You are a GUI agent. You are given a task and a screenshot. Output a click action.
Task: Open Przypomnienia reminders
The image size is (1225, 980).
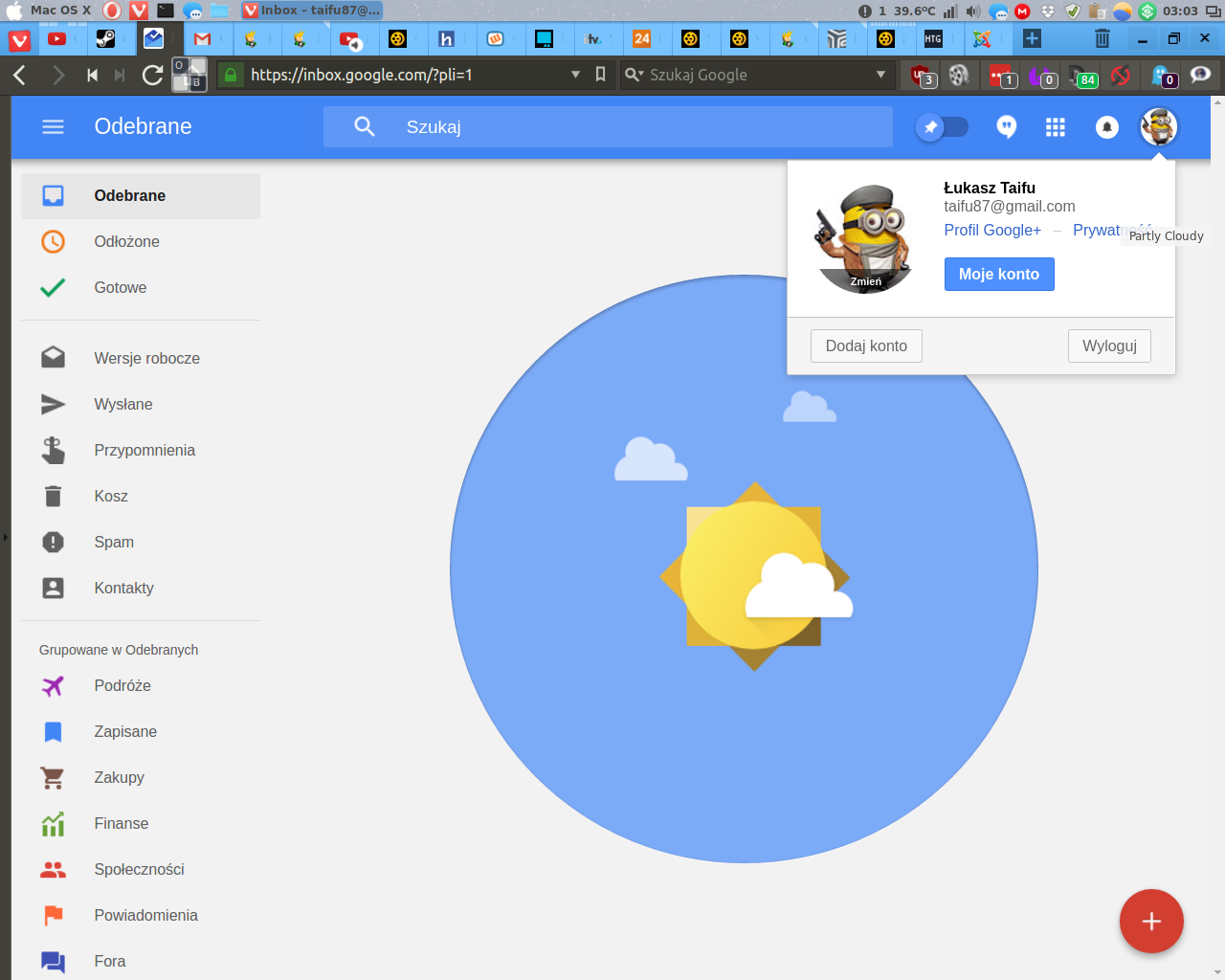141,450
